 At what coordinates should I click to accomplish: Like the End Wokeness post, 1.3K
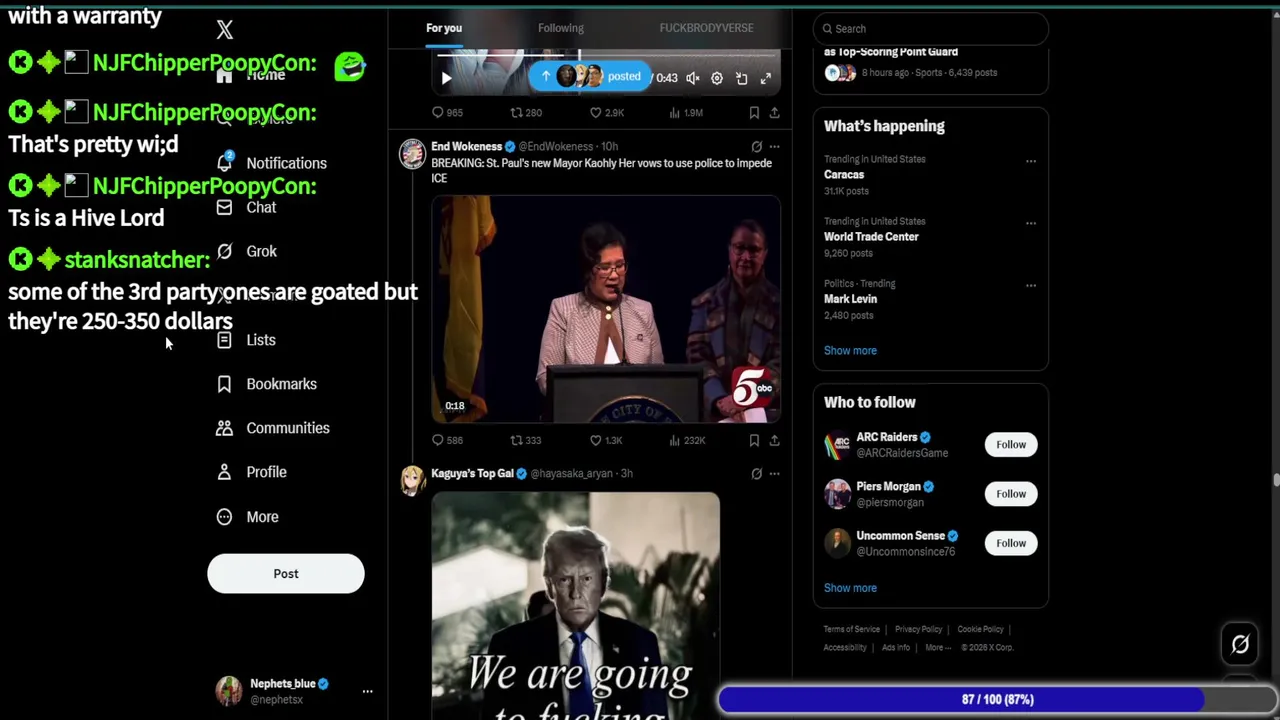pyautogui.click(x=606, y=440)
